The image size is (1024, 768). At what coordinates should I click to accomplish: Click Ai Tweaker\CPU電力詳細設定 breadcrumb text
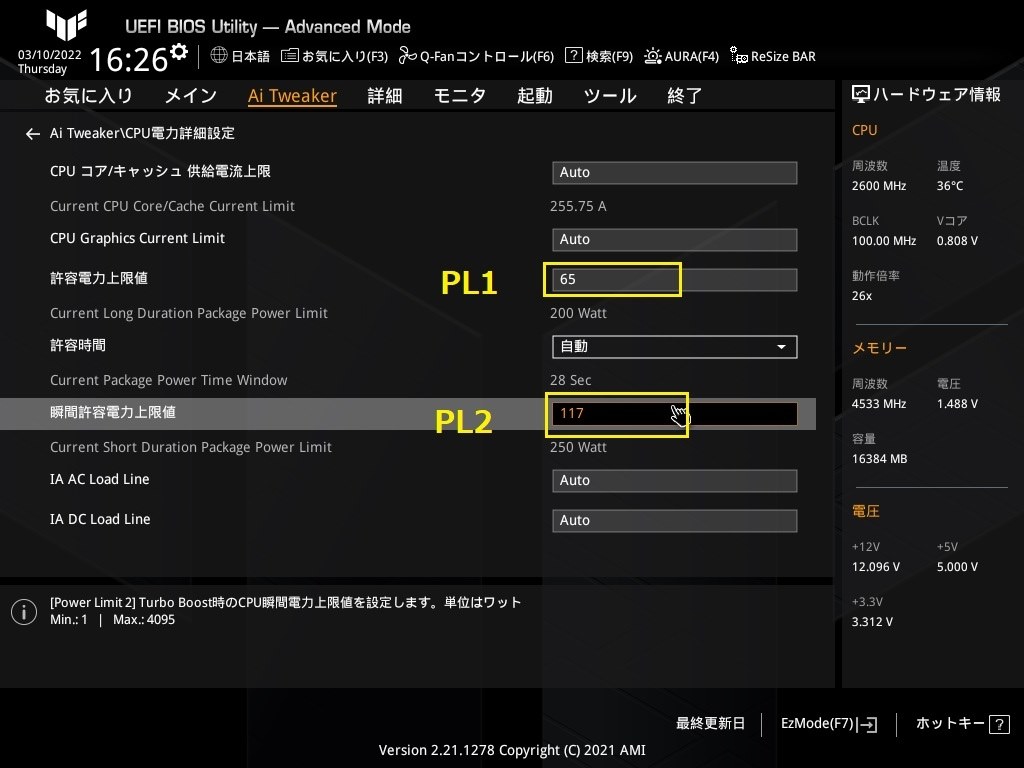click(x=142, y=133)
